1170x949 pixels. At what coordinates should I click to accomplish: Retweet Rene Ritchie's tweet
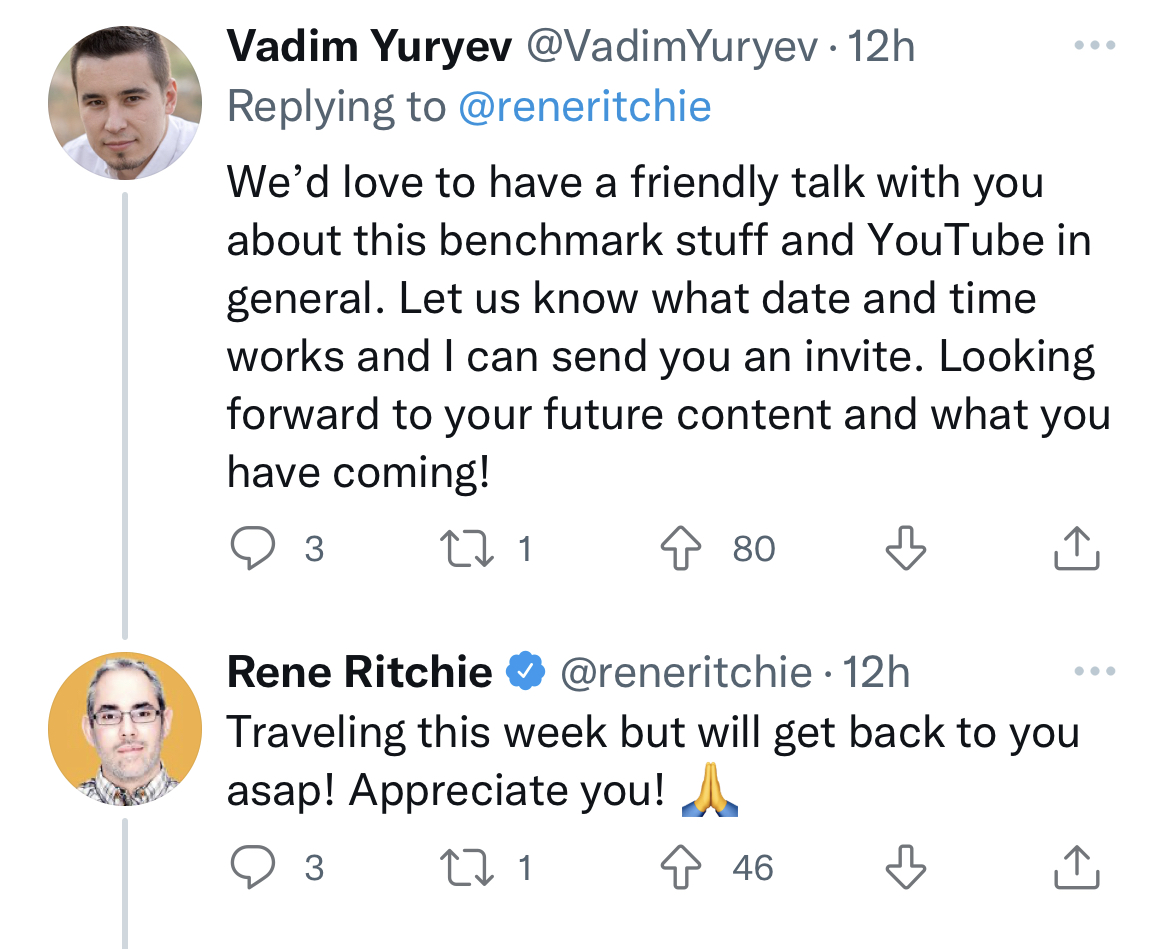pos(467,866)
